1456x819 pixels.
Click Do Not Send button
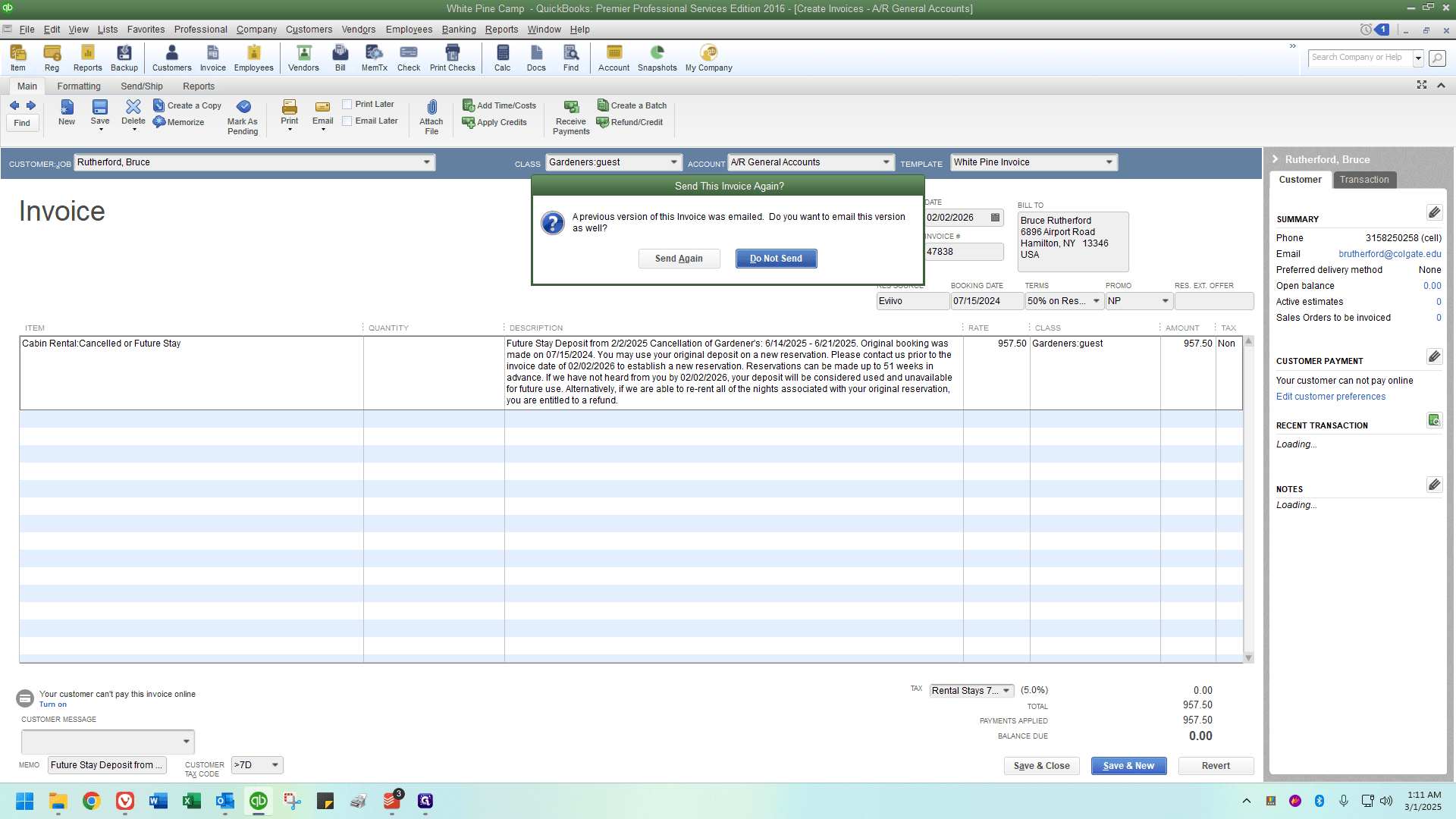pyautogui.click(x=776, y=259)
